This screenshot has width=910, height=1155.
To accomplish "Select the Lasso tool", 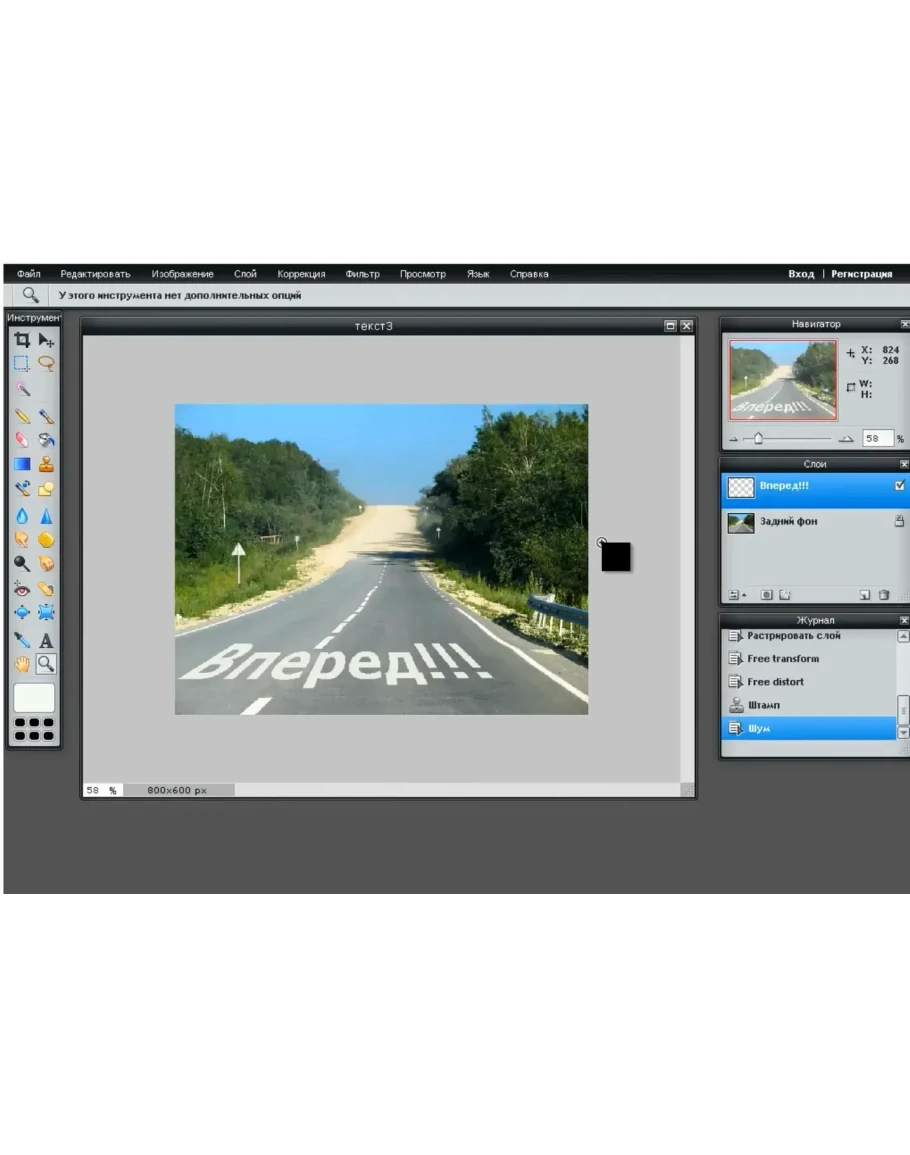I will [x=46, y=364].
